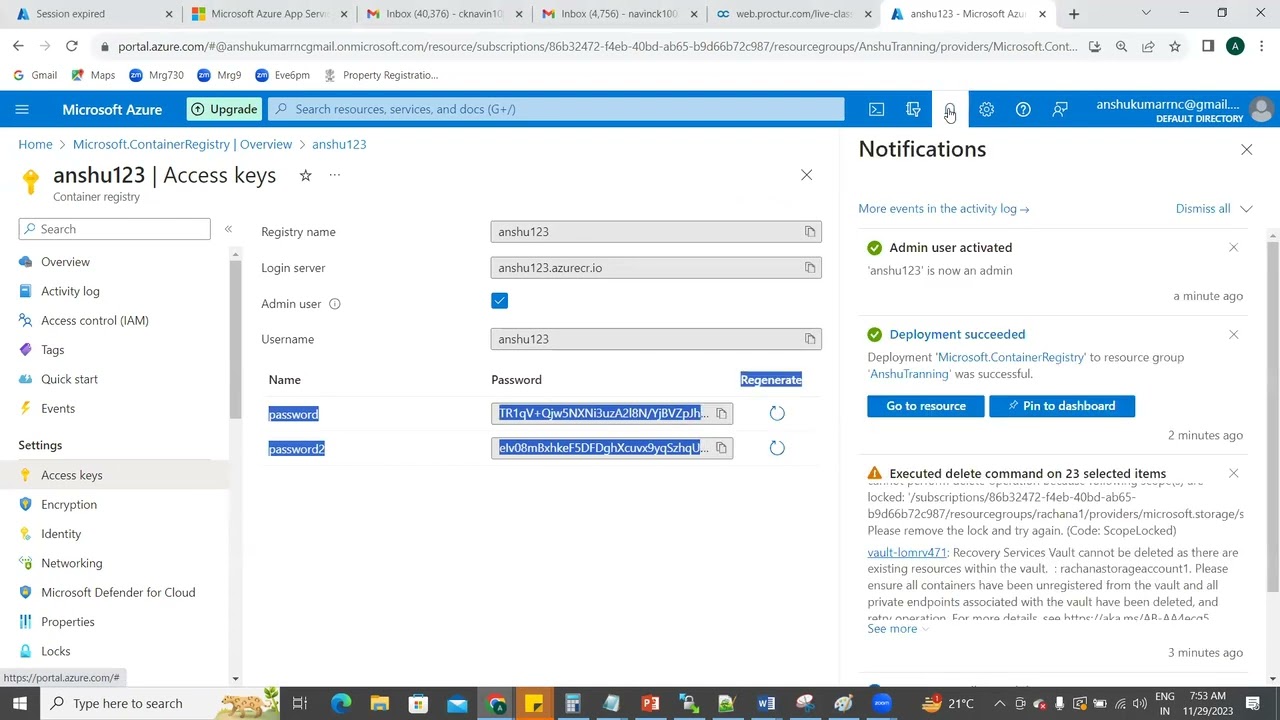The height and width of the screenshot is (720, 1280).
Task: Switch to Session expired browser tab
Action: pos(92,14)
